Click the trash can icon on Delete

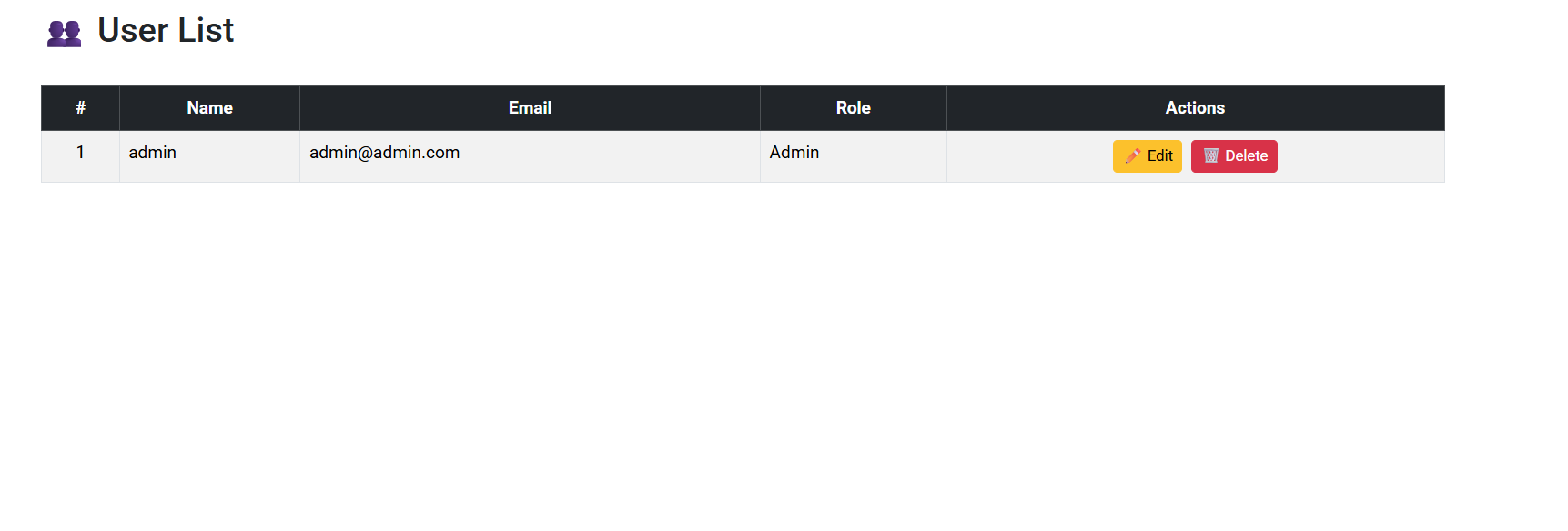click(1211, 156)
